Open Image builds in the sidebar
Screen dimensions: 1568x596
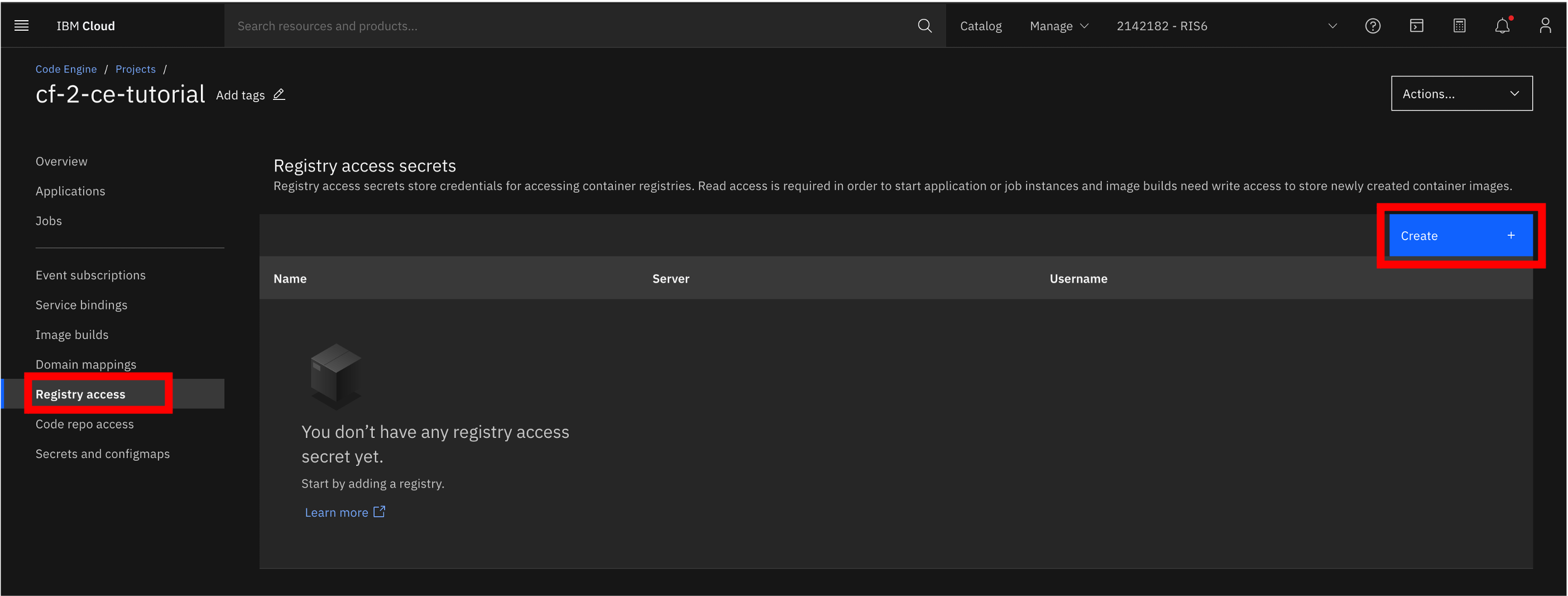click(x=72, y=335)
